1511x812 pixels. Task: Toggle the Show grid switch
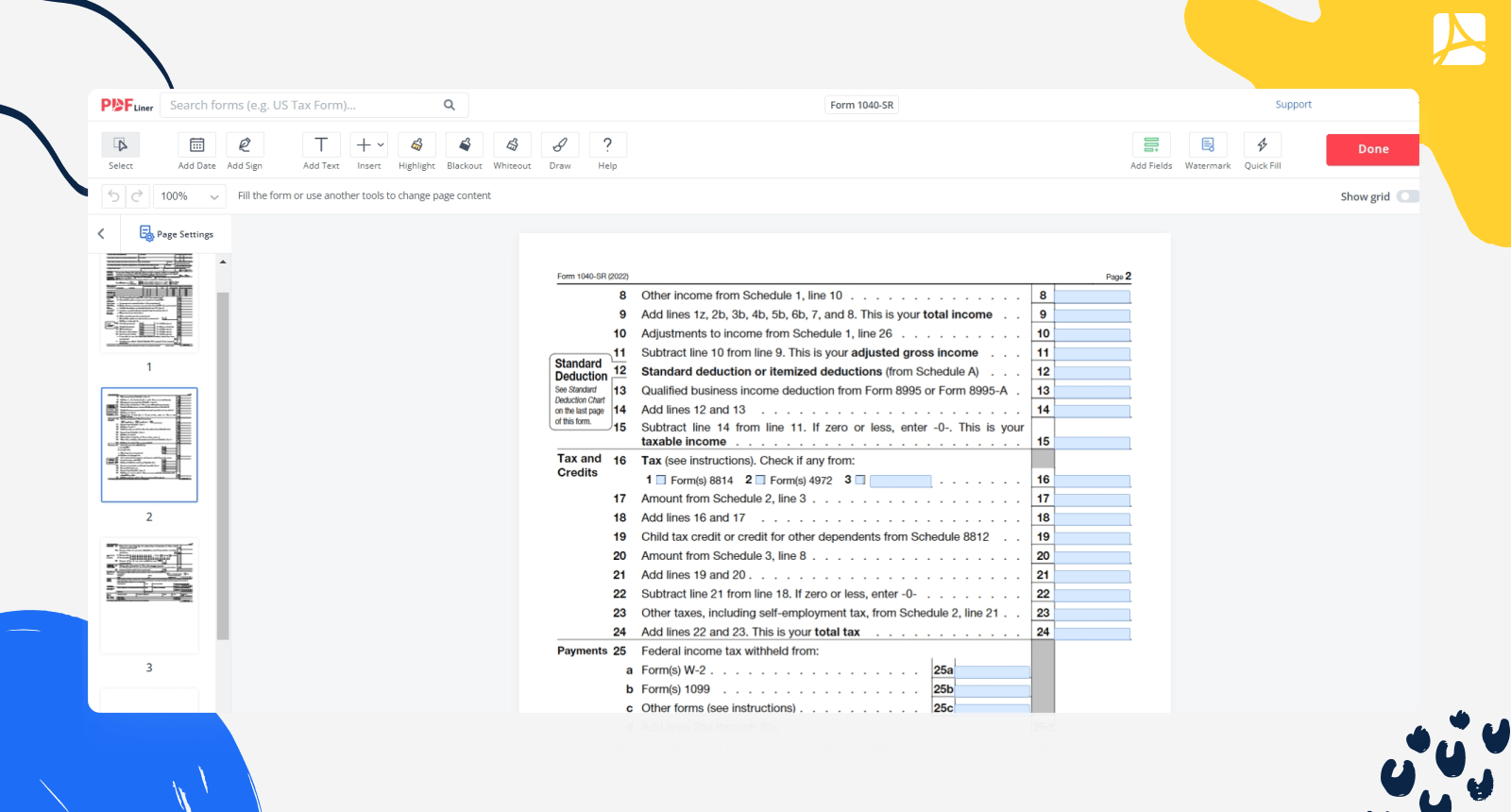(1407, 196)
